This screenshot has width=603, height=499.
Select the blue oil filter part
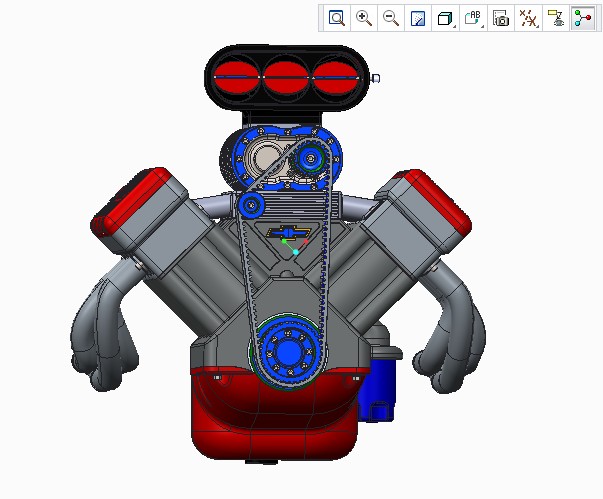tap(379, 388)
